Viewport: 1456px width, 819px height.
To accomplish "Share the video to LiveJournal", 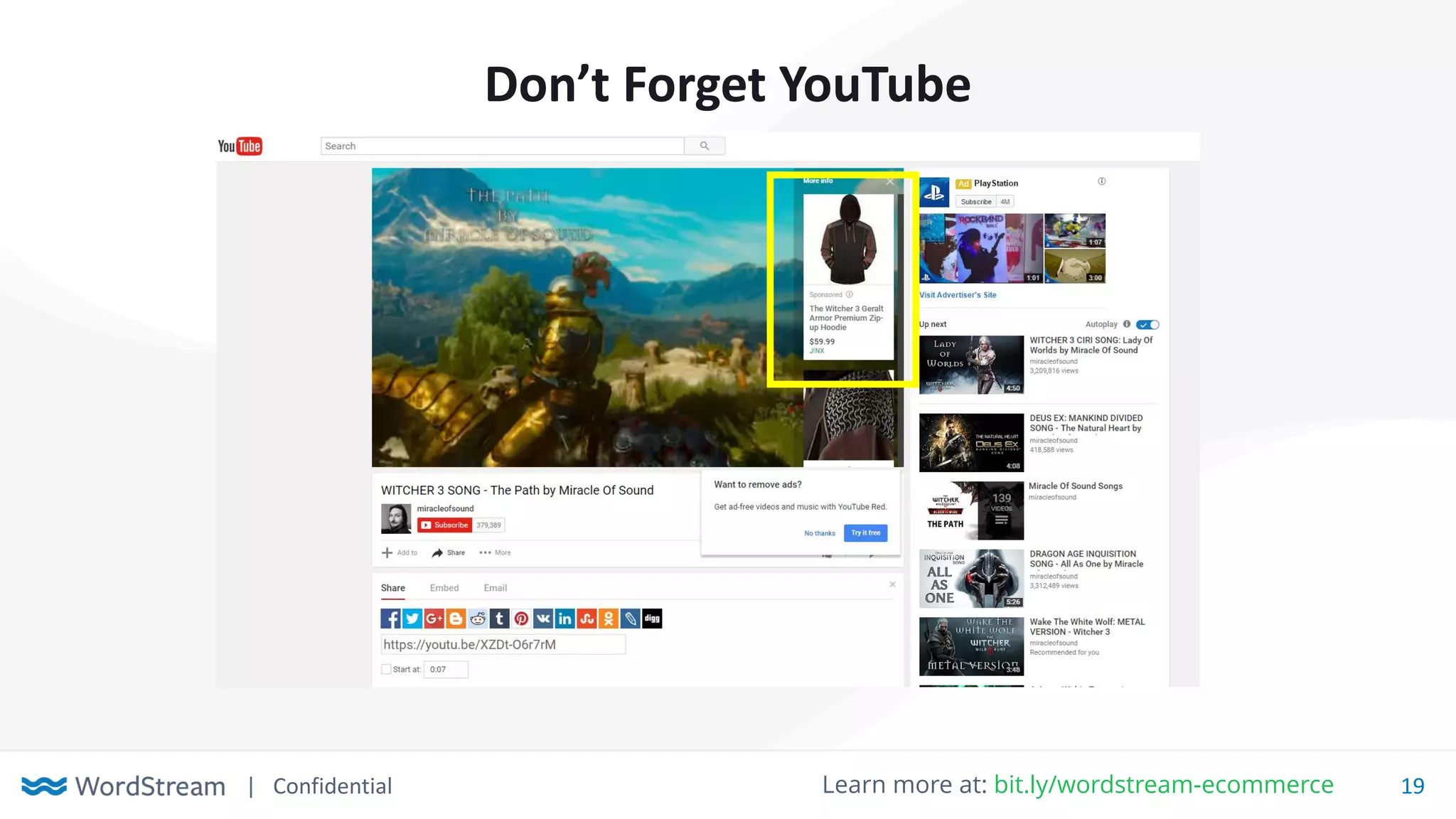I will [631, 619].
